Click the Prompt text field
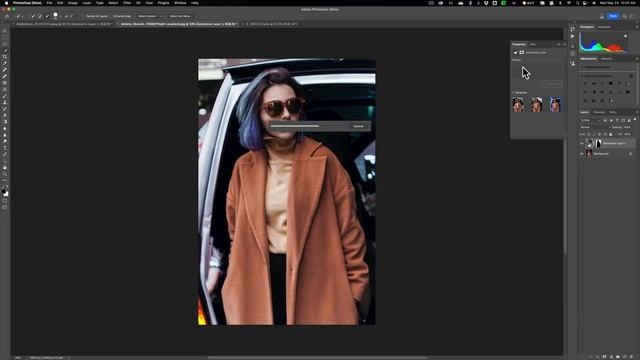640x360 pixels. pyautogui.click(x=537, y=71)
